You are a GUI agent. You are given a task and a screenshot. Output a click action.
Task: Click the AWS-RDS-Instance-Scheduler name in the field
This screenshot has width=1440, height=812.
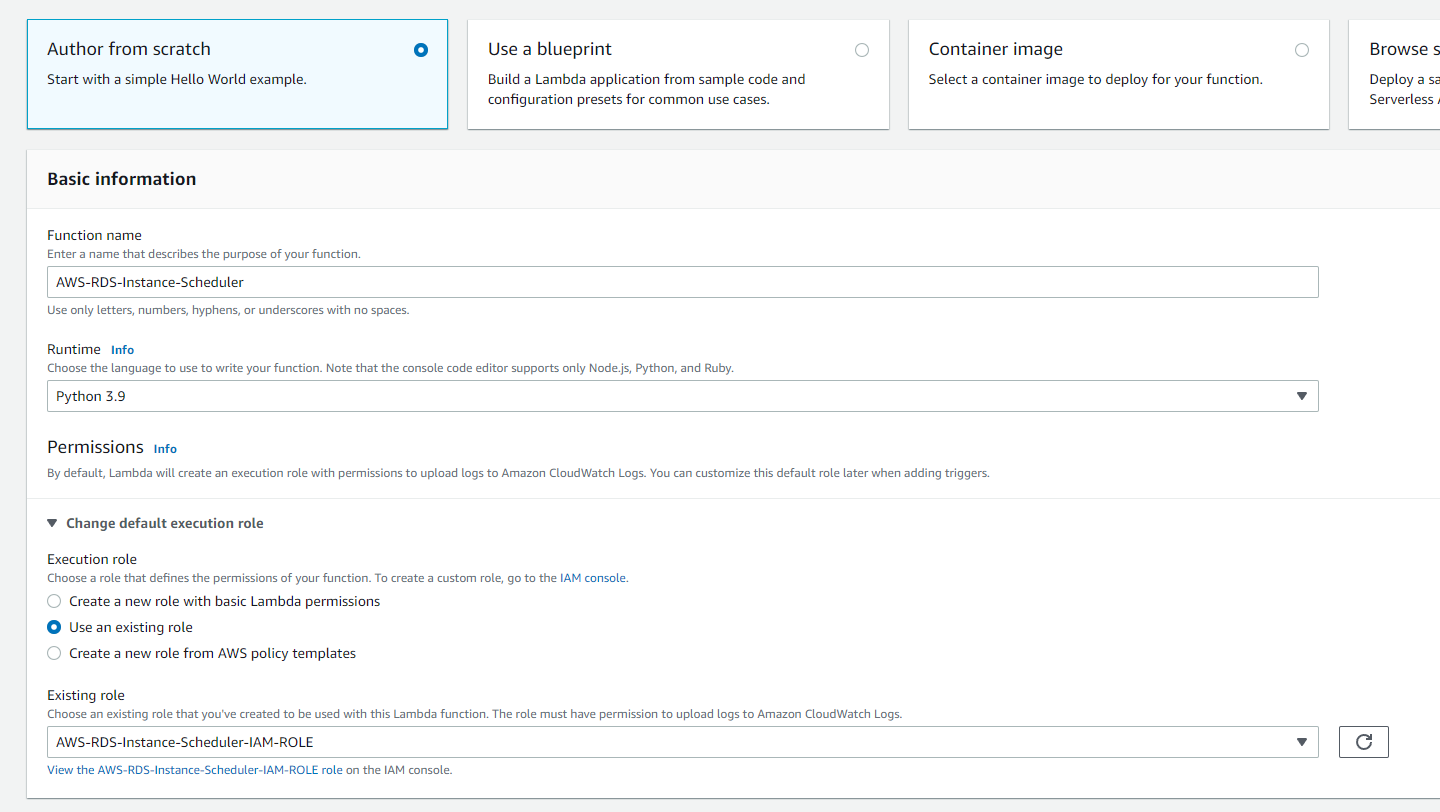150,282
